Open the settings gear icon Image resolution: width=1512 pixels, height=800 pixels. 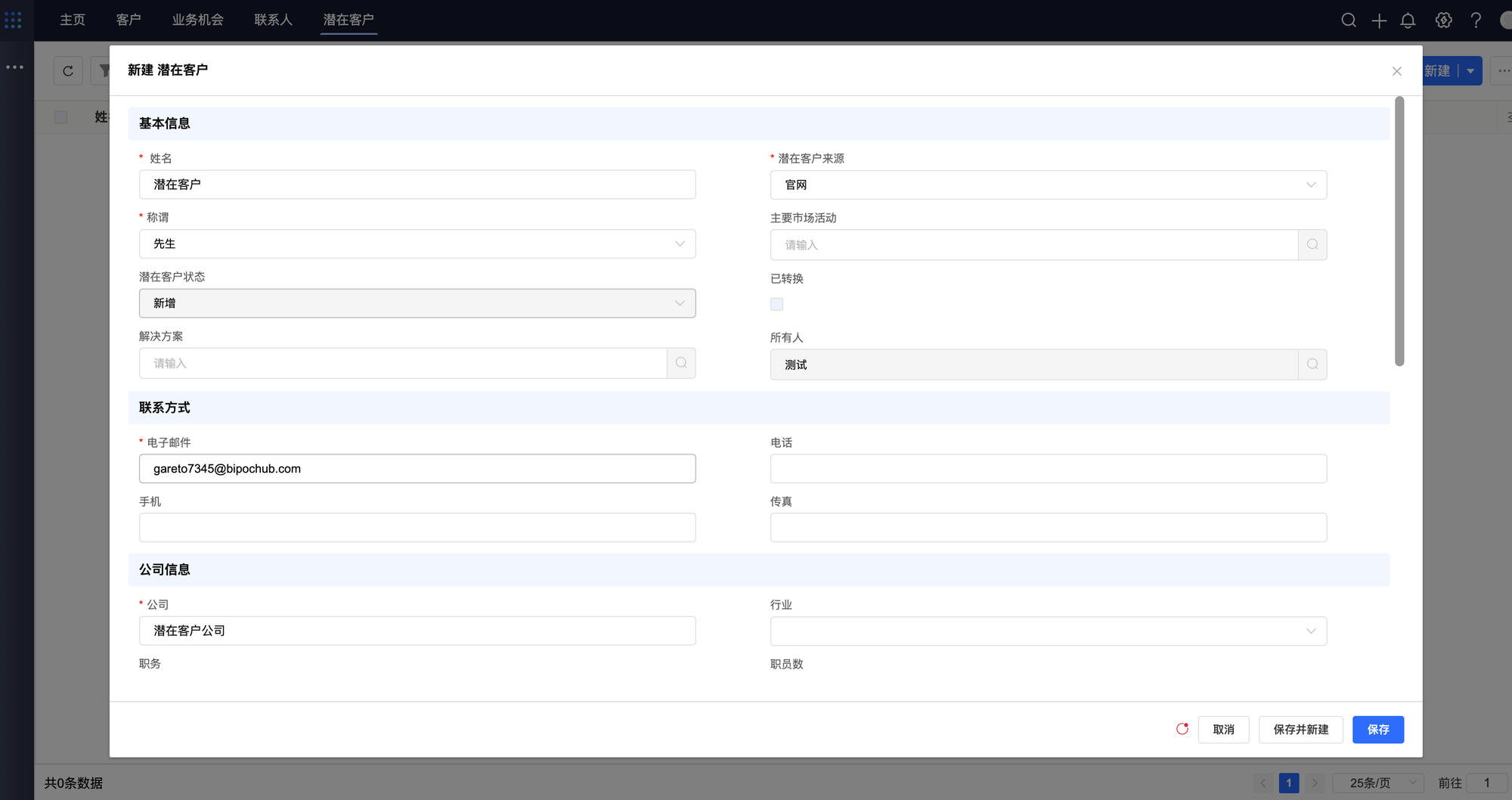tap(1443, 20)
